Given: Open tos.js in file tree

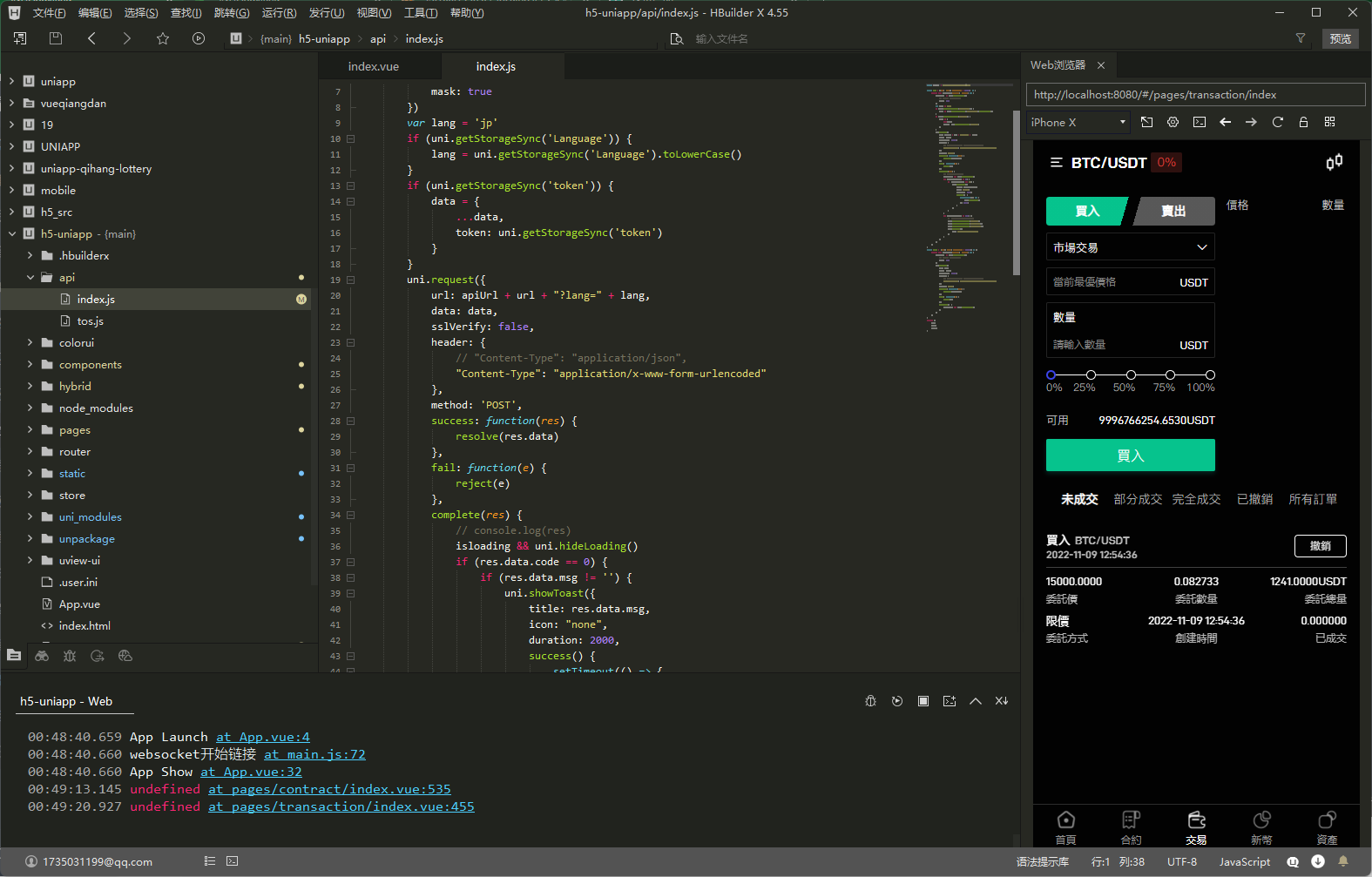Looking at the screenshot, I should pyautogui.click(x=90, y=320).
